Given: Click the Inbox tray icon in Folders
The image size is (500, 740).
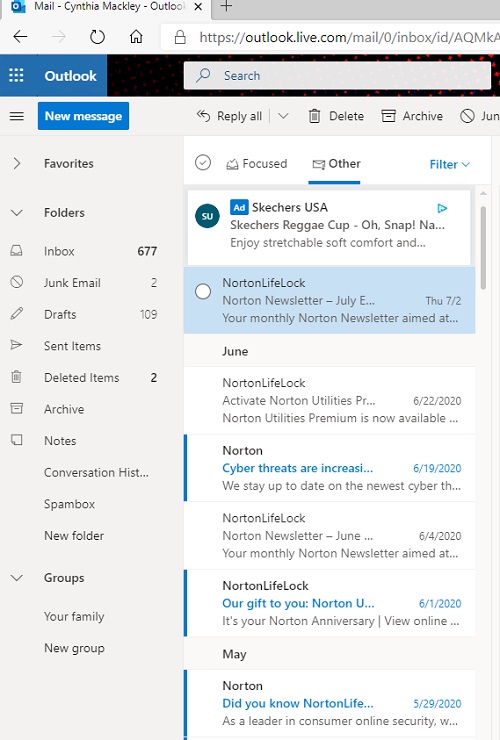Looking at the screenshot, I should tap(17, 251).
